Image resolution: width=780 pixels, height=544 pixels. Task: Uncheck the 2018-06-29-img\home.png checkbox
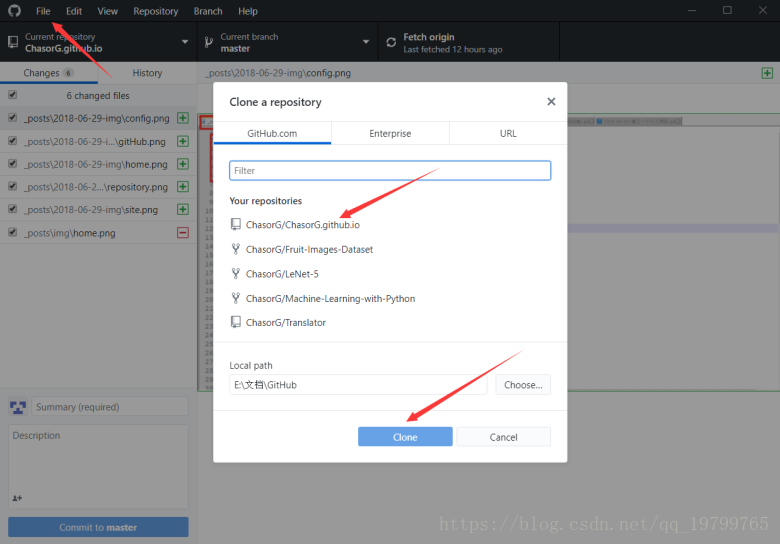(12, 164)
